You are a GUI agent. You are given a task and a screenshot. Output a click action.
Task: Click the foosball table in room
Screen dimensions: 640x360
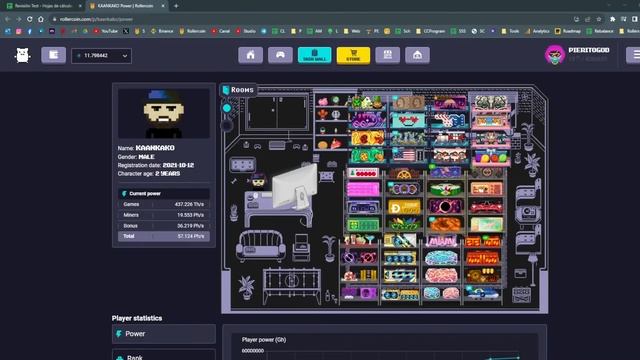pyautogui.click(x=291, y=285)
